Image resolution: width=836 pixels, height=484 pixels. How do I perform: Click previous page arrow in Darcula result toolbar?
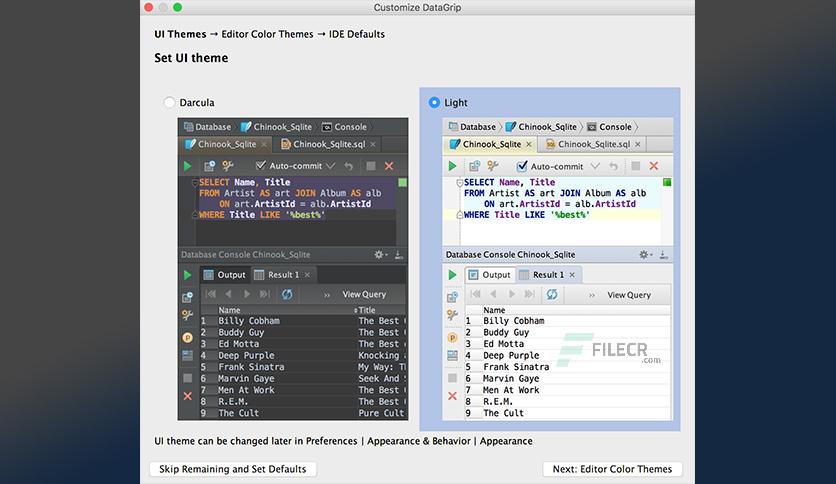[x=228, y=294]
